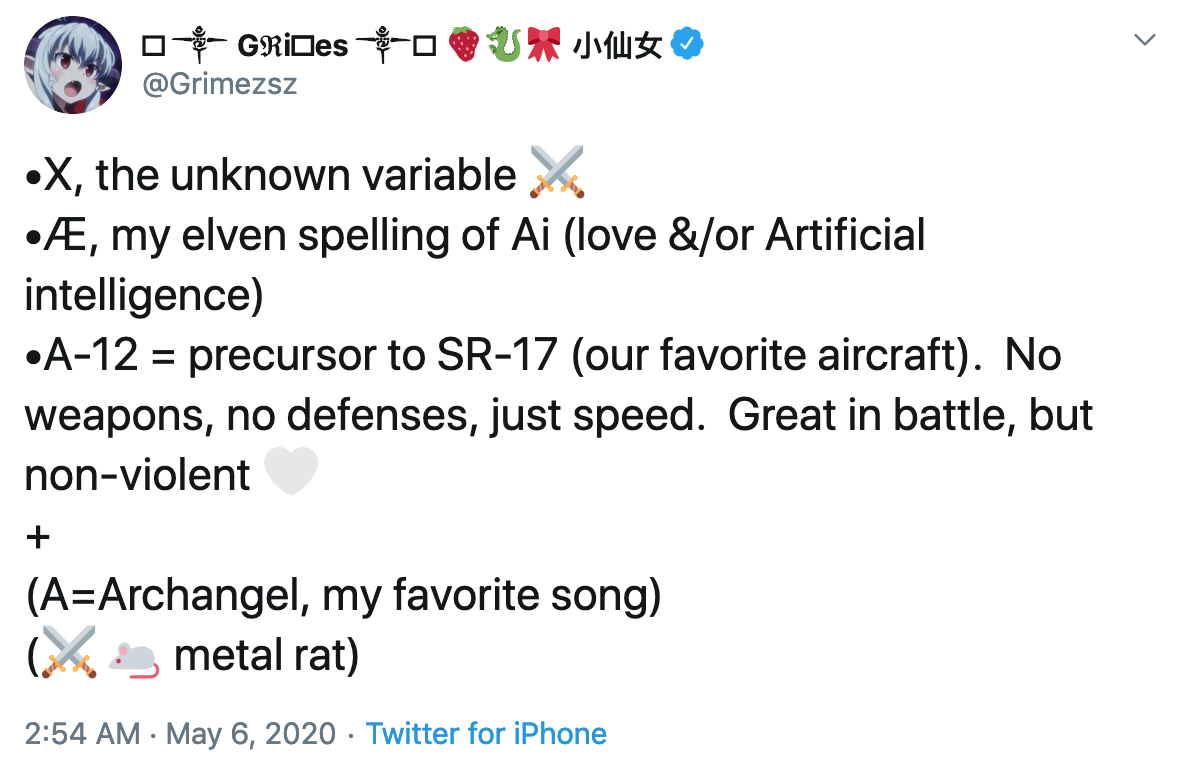Click the green dragon emoji in name
The width and height of the screenshot is (1186, 768).
504,44
